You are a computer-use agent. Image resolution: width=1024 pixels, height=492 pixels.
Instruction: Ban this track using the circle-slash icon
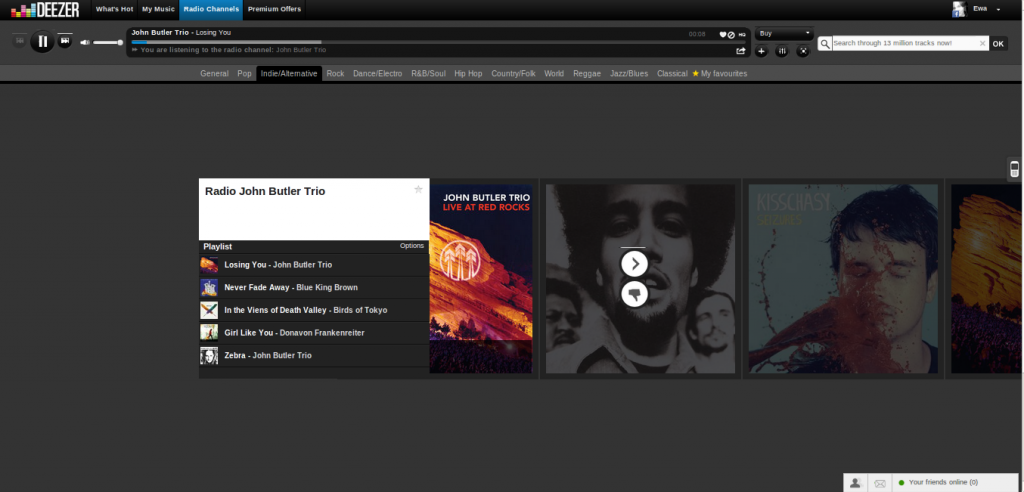point(731,35)
